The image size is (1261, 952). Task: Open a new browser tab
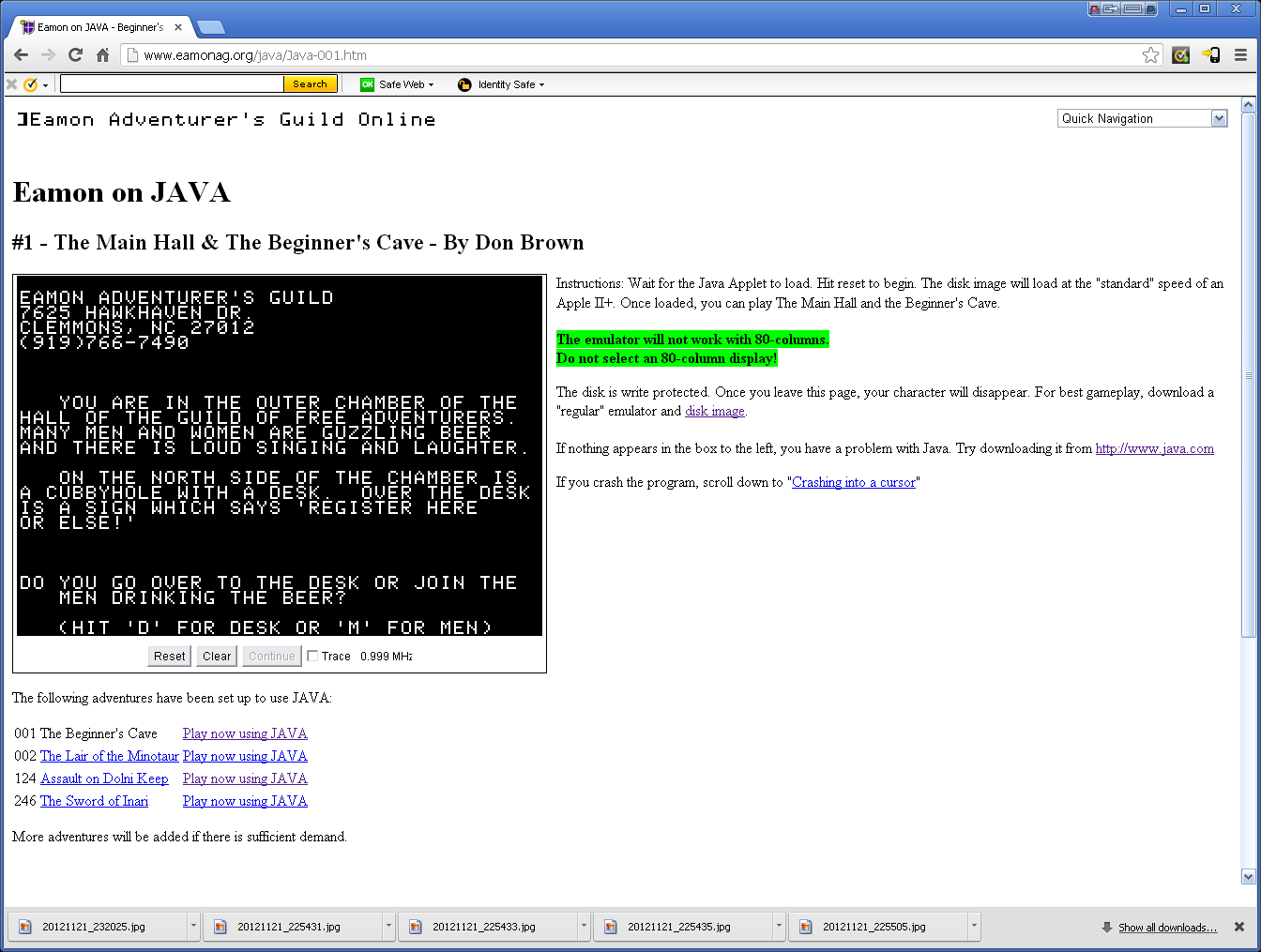[211, 27]
